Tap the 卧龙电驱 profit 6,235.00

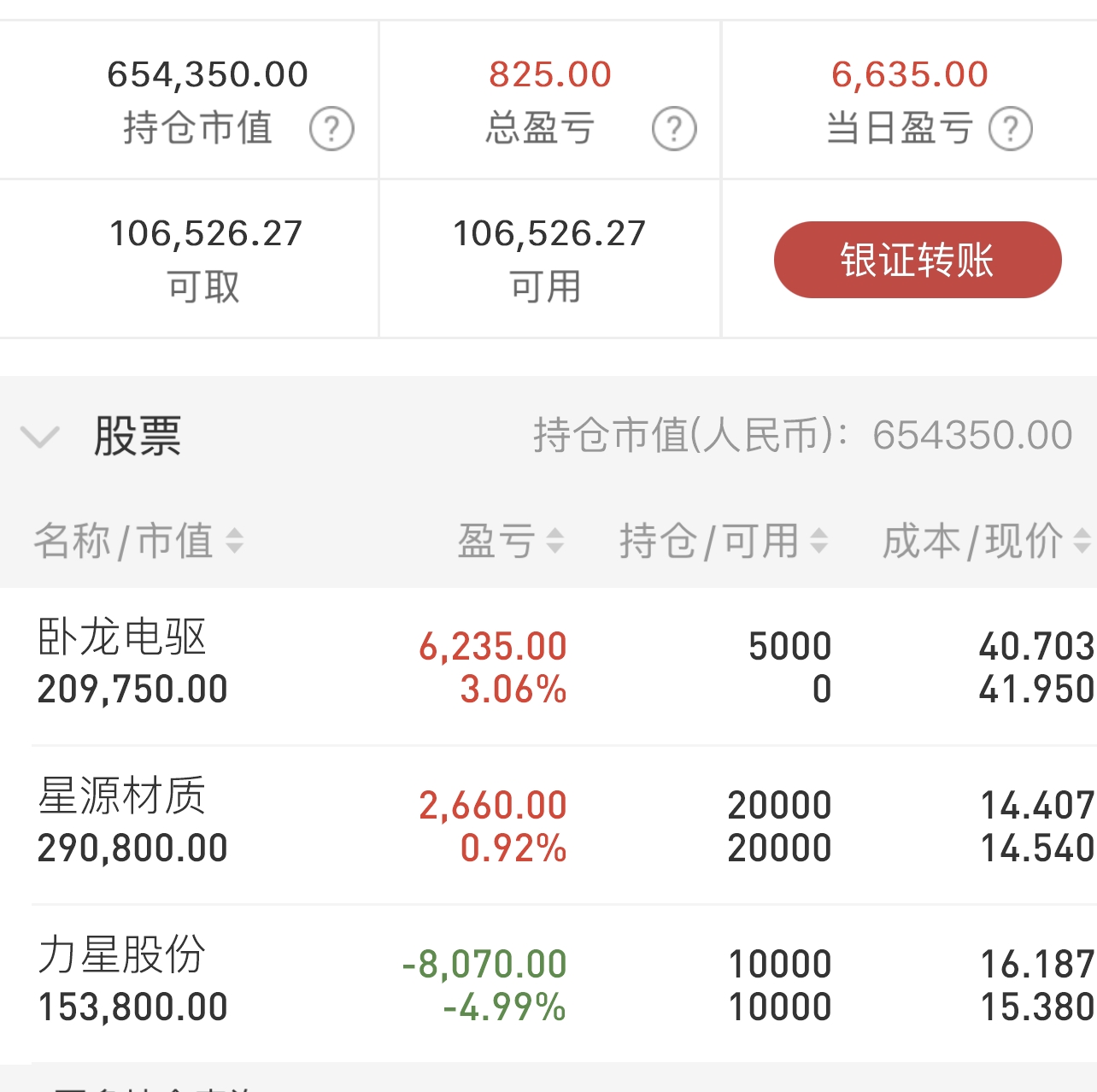coord(493,647)
